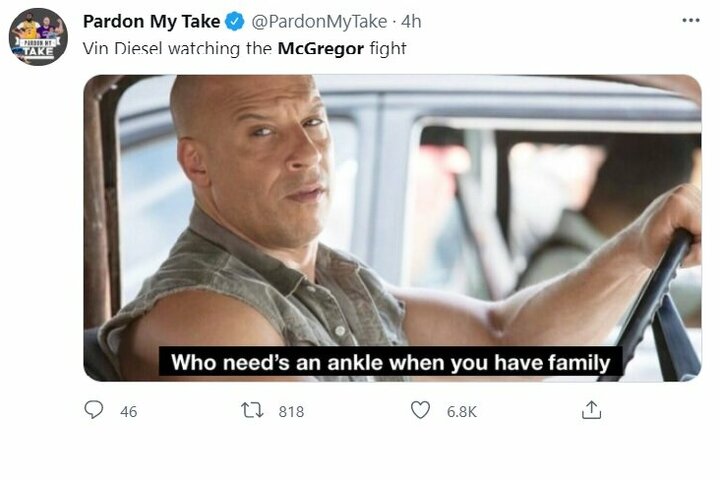Viewport: 720px width, 480px height.
Task: Retweet this Pardon My Take post
Action: (252, 410)
